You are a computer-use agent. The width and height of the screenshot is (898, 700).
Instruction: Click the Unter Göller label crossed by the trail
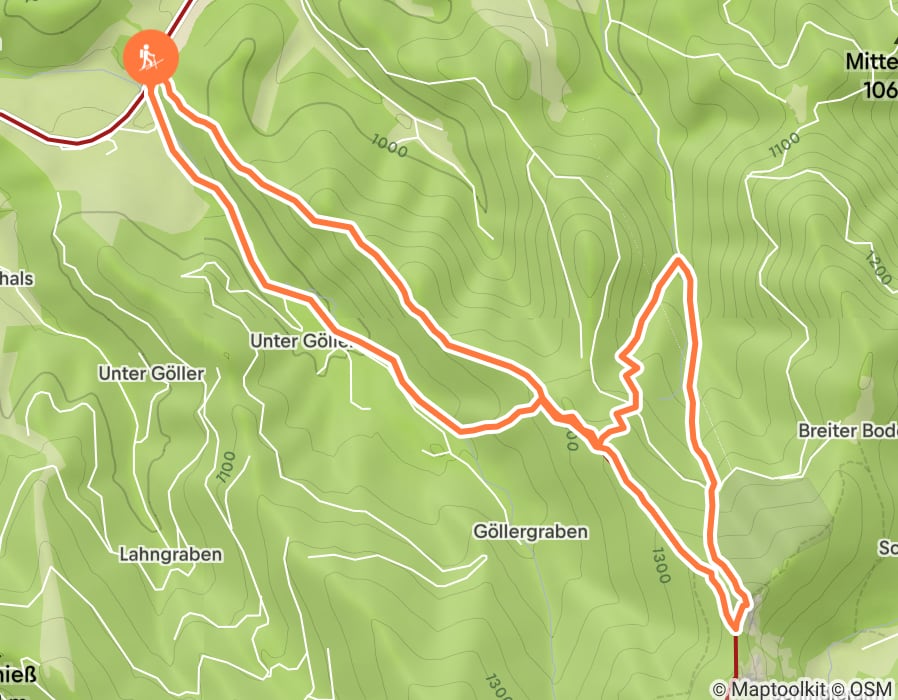point(300,341)
